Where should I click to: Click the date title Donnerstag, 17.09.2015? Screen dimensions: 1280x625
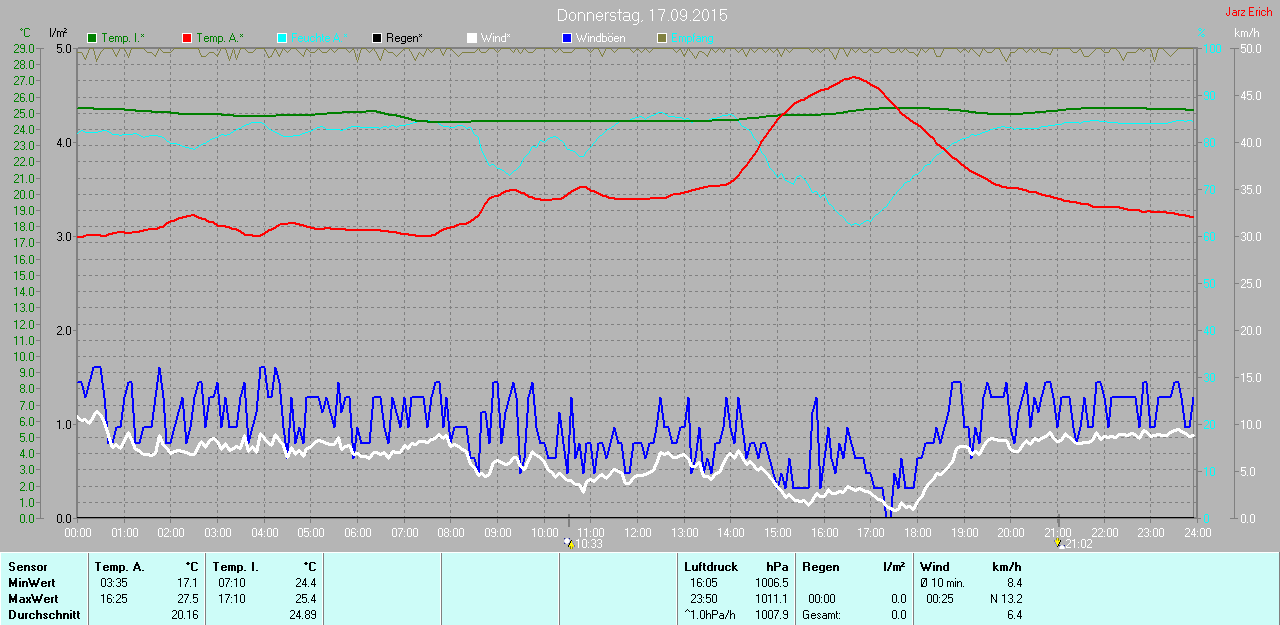click(x=642, y=16)
